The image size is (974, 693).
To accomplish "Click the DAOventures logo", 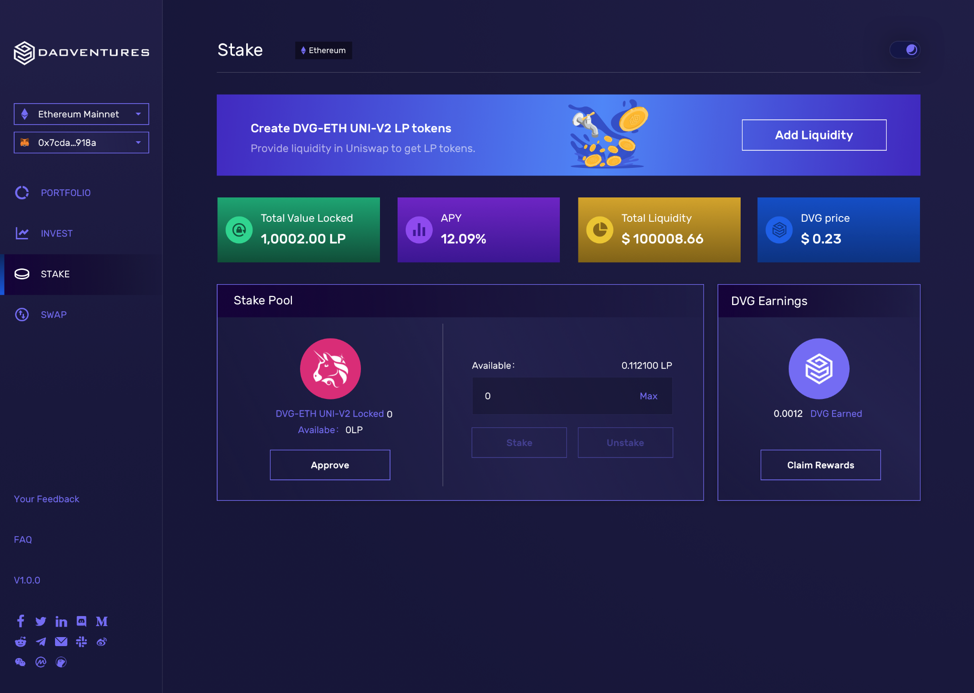I will (x=81, y=53).
